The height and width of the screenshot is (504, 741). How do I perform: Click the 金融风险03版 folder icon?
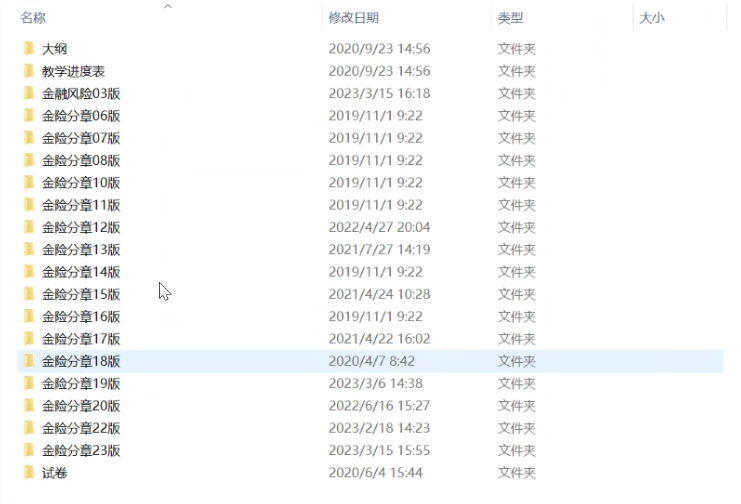[x=29, y=93]
